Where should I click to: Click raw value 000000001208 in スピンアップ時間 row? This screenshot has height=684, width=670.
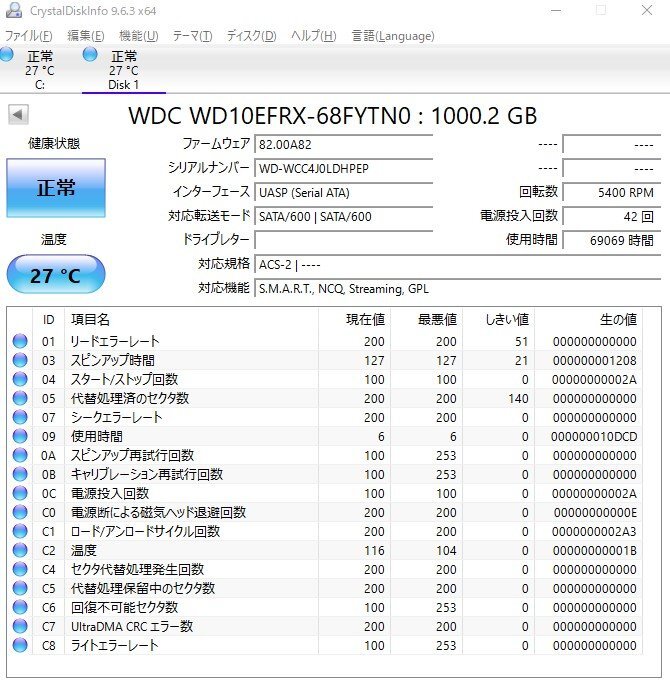pos(595,360)
